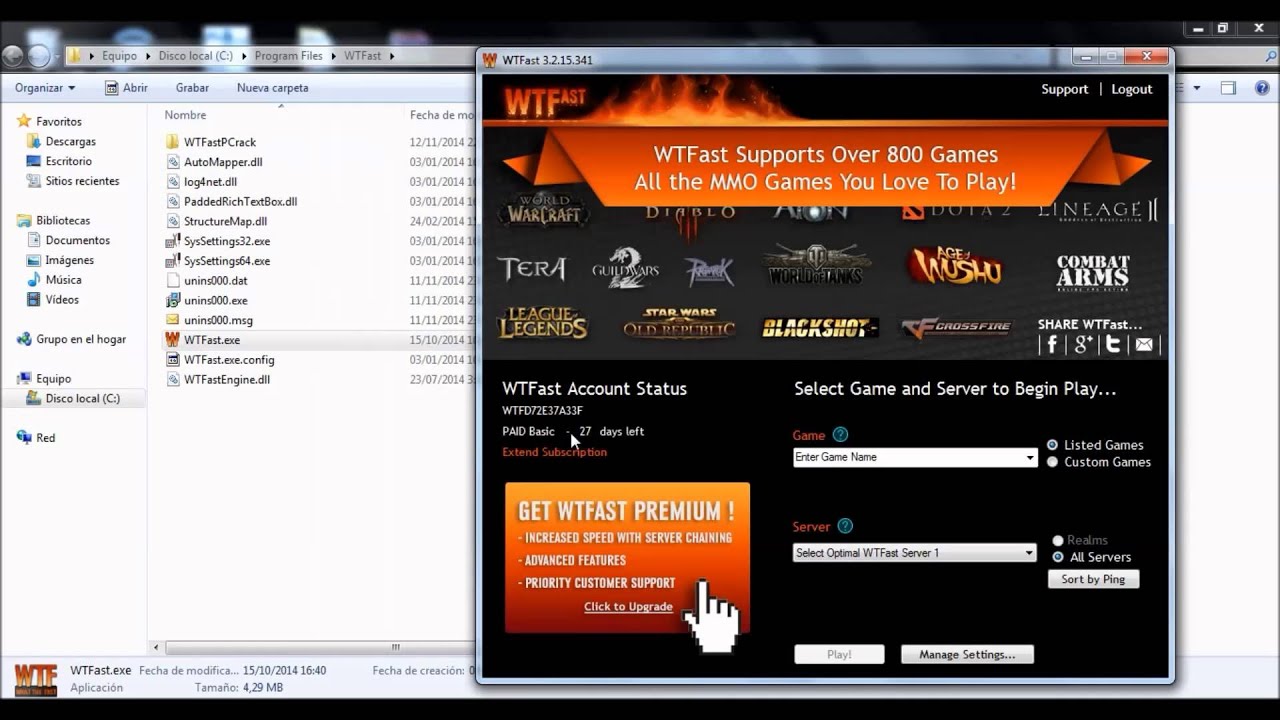Click the Blackshot logo

click(820, 328)
